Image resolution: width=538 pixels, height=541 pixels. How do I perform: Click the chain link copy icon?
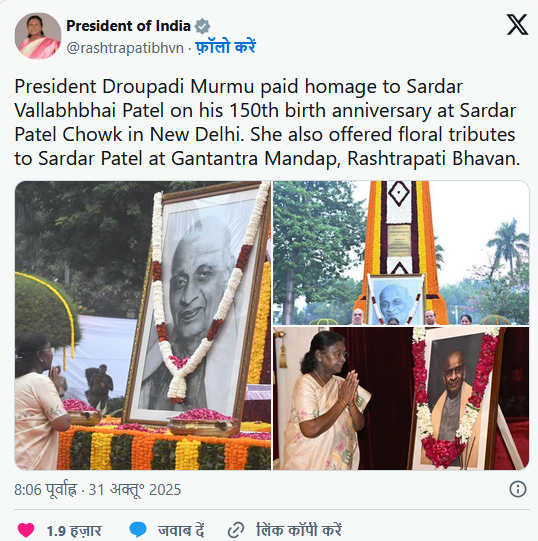click(236, 530)
